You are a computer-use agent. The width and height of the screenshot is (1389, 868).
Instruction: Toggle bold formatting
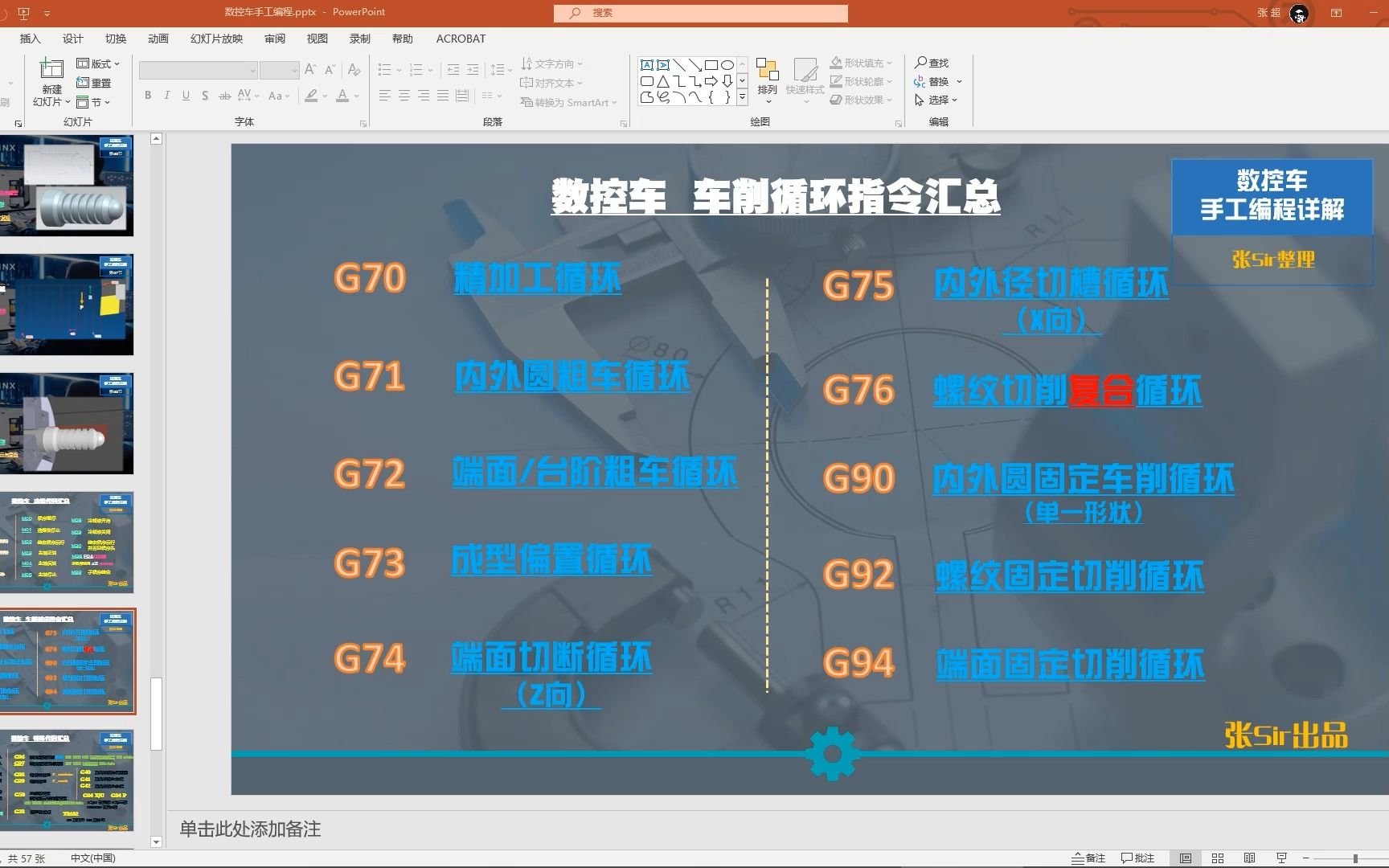point(147,95)
